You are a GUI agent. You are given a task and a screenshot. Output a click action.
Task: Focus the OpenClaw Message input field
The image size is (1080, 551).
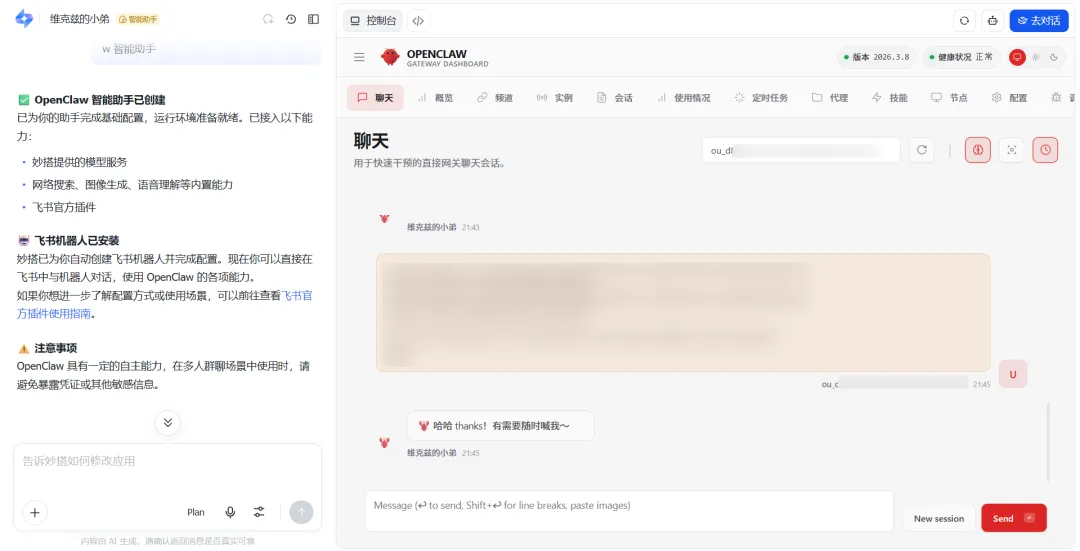click(629, 511)
